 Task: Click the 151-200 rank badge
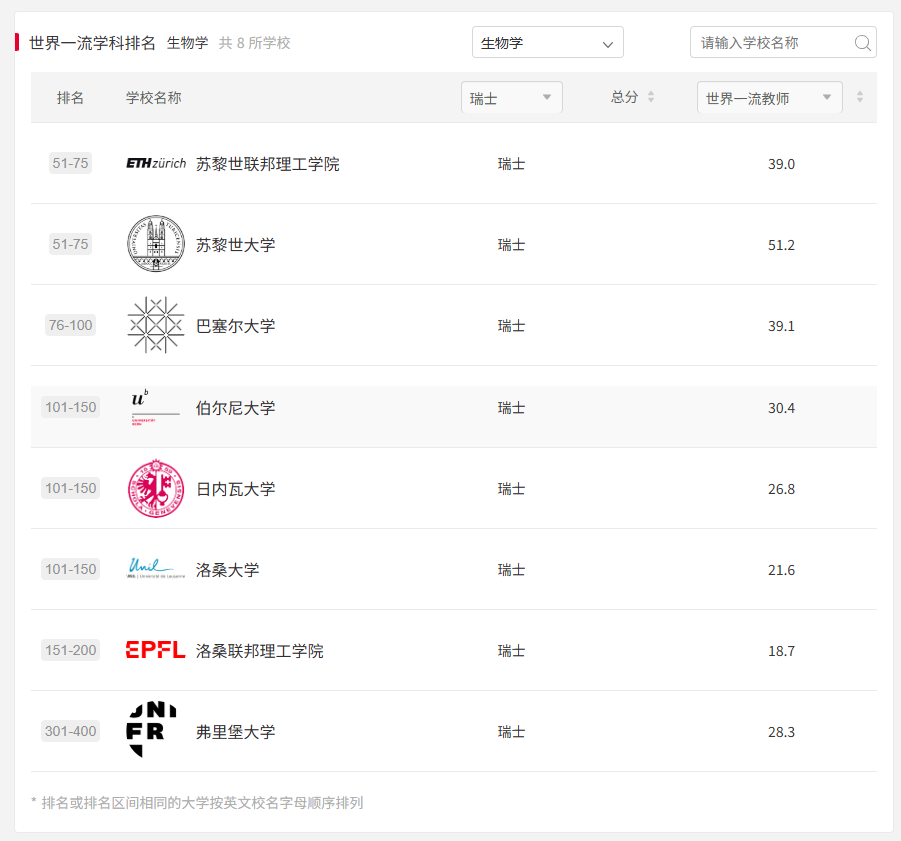(x=70, y=650)
